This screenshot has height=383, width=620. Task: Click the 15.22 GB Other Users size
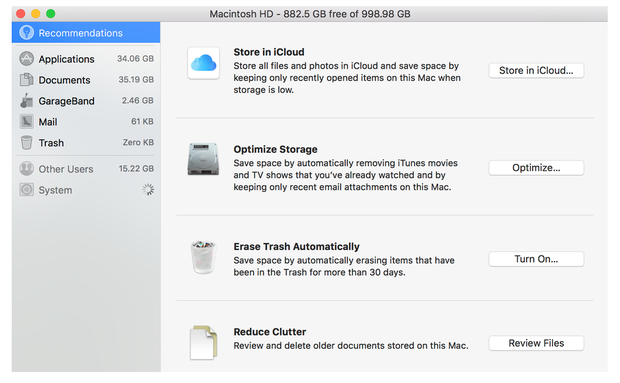(136, 169)
